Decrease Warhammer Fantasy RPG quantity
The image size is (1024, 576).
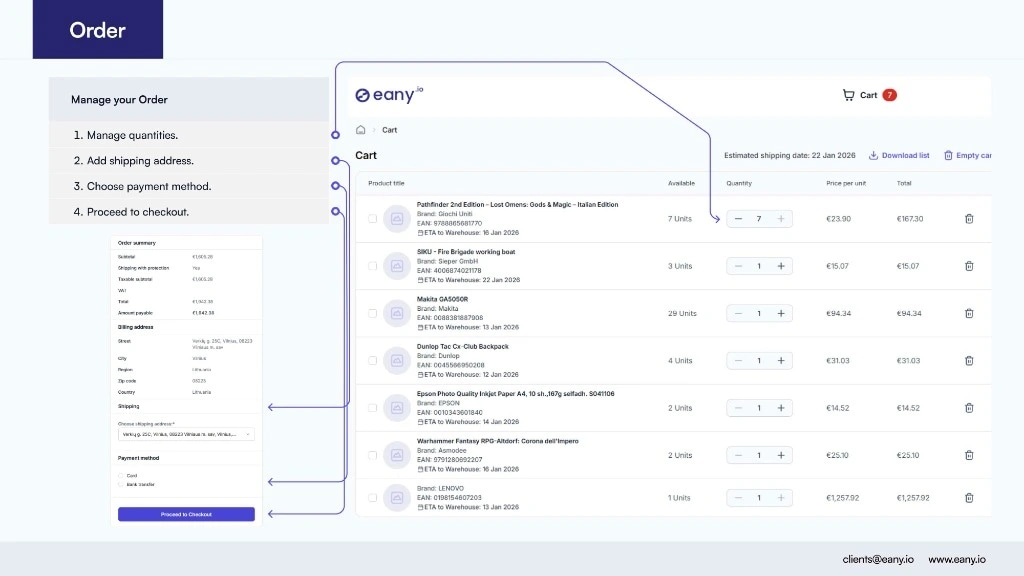coord(738,455)
